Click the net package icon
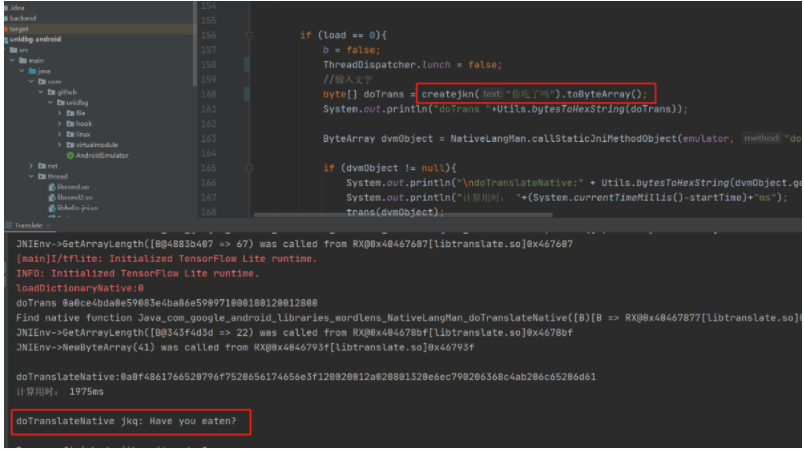Image resolution: width=804 pixels, height=451 pixels. (x=42, y=166)
